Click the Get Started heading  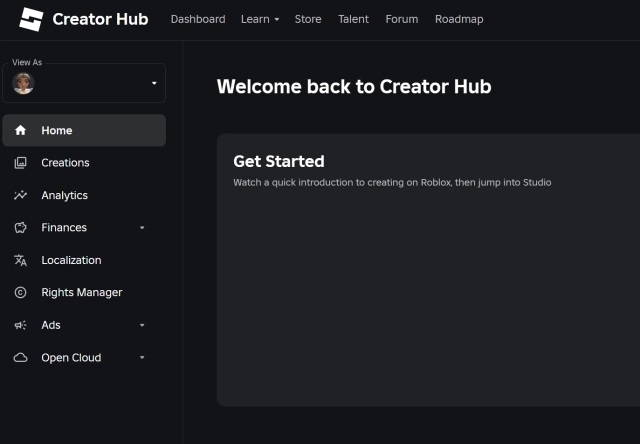[279, 161]
